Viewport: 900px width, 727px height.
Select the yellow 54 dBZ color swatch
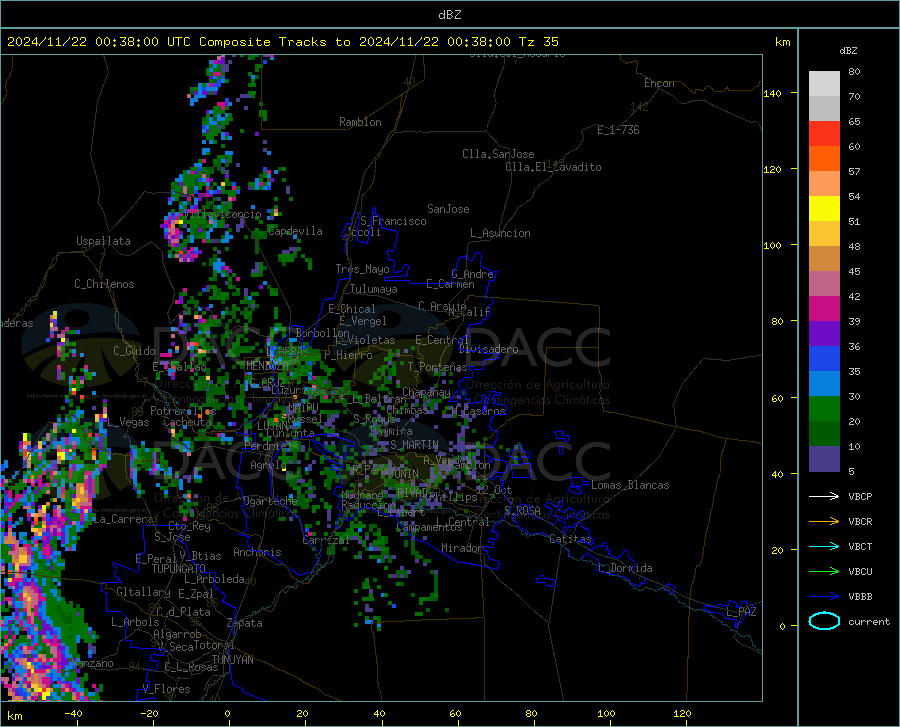tap(824, 208)
